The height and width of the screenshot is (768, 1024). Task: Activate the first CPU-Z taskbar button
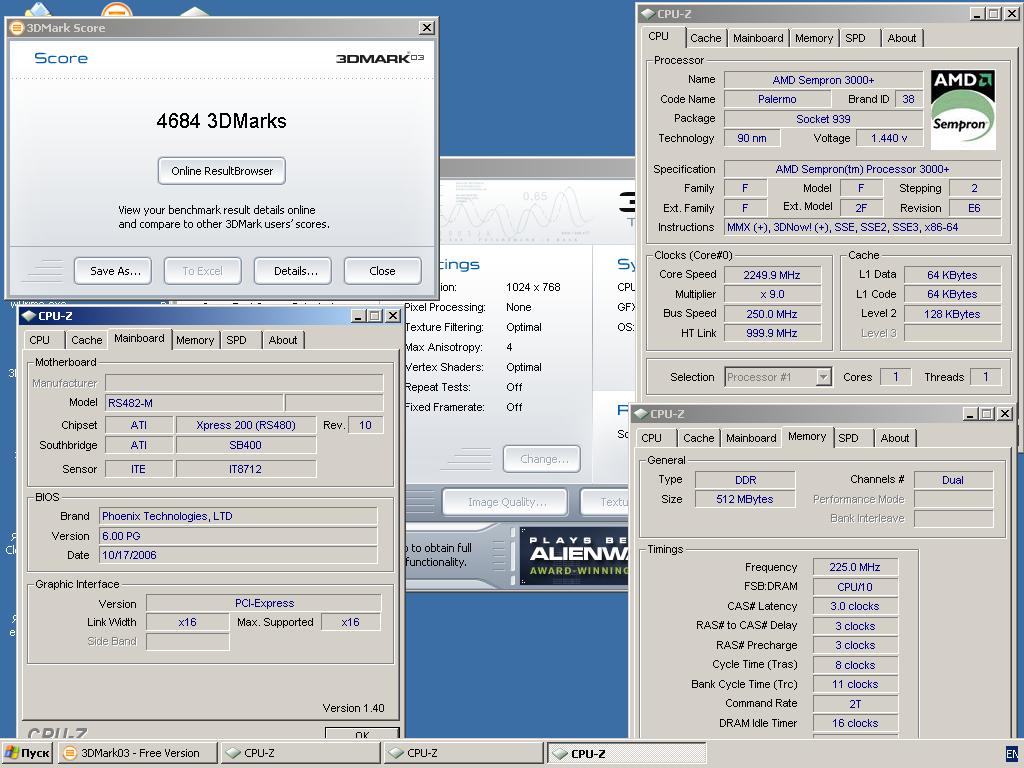tap(300, 753)
